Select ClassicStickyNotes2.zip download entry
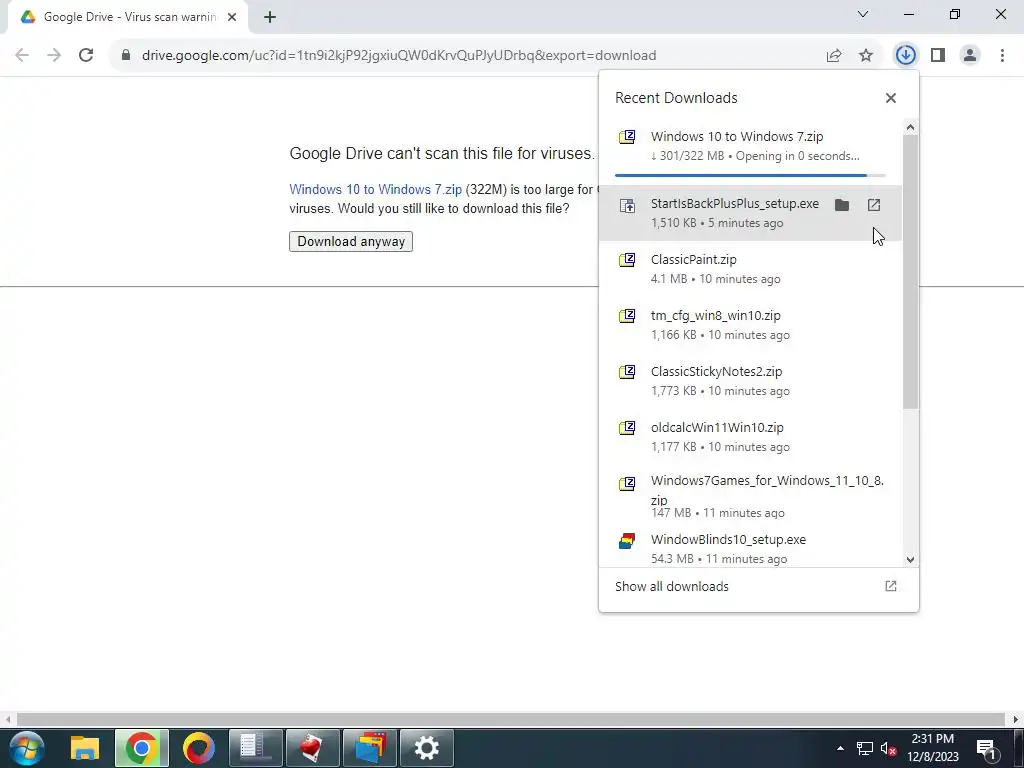Image resolution: width=1024 pixels, height=768 pixels. click(x=750, y=381)
